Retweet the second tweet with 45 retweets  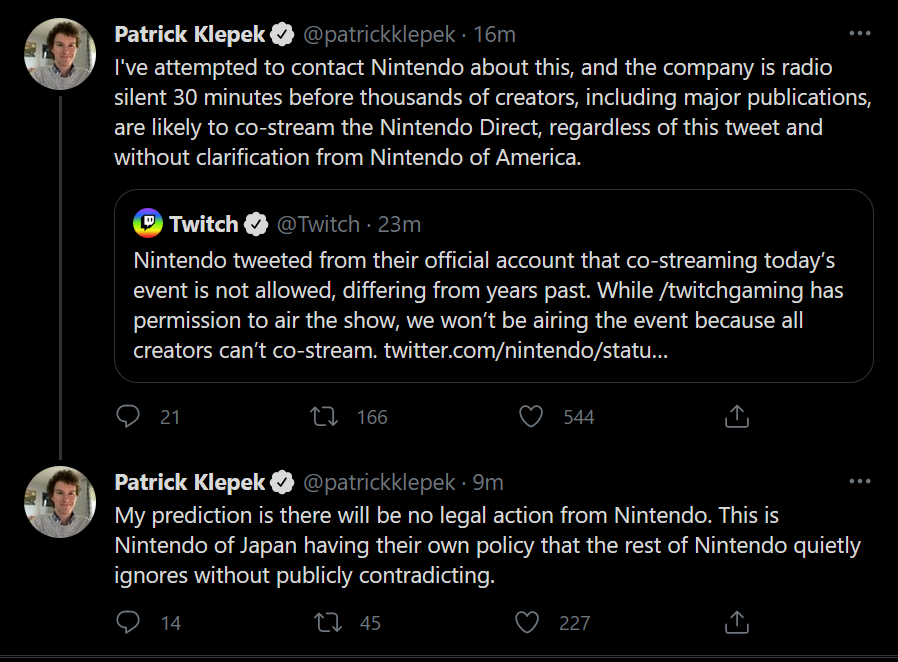tap(325, 623)
